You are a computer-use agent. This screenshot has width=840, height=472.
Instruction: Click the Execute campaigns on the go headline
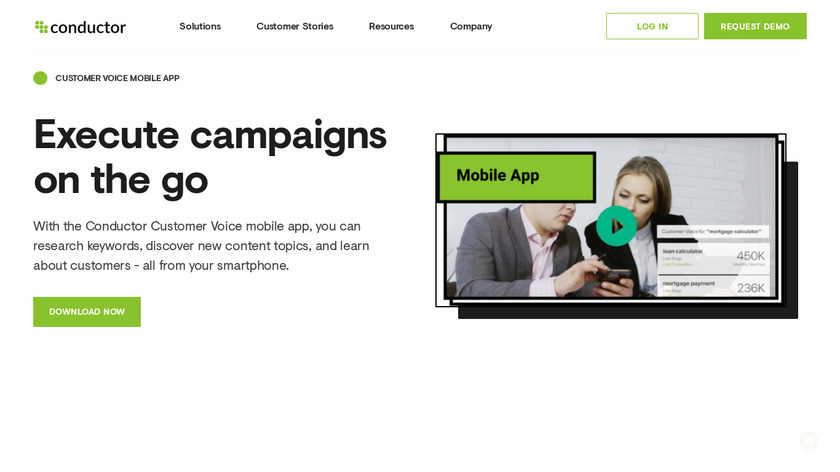pyautogui.click(x=210, y=156)
